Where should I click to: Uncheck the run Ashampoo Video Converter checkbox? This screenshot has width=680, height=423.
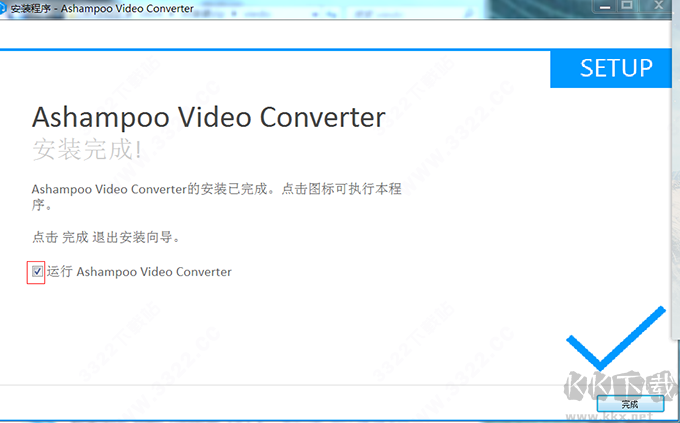tap(37, 272)
